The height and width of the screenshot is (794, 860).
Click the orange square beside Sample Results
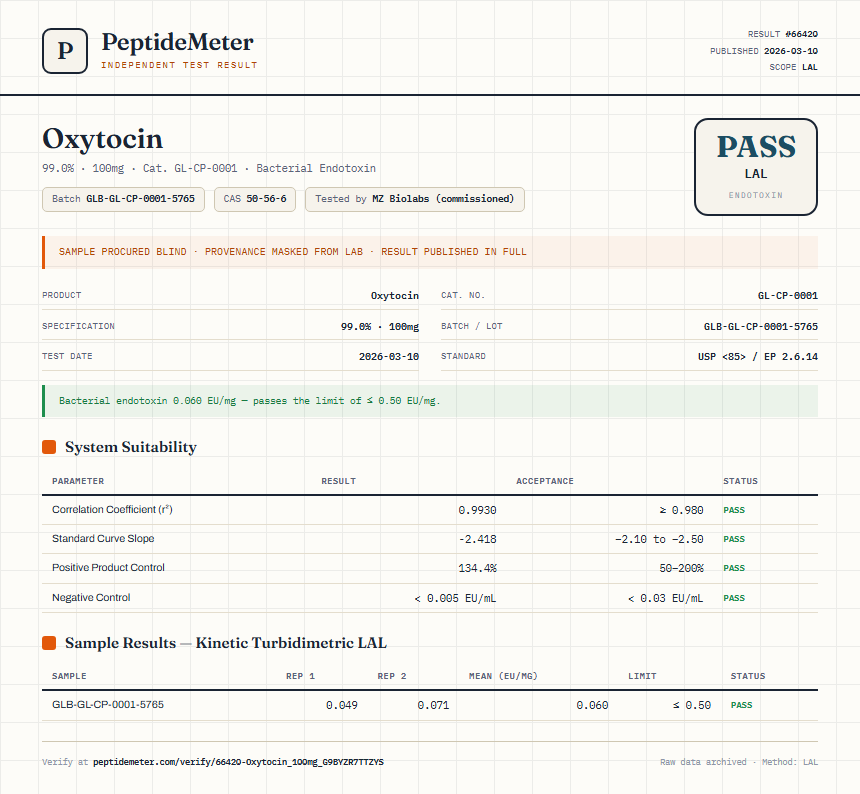[49, 643]
